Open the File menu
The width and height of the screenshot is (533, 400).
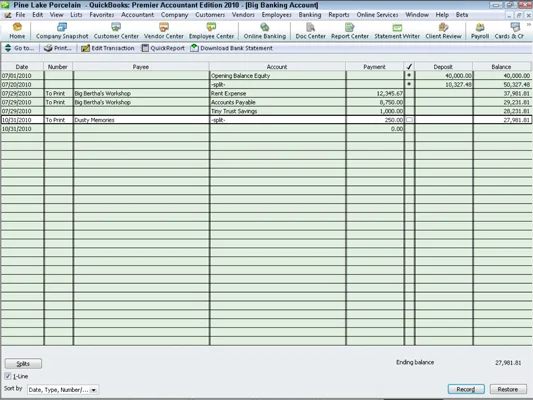[x=20, y=15]
